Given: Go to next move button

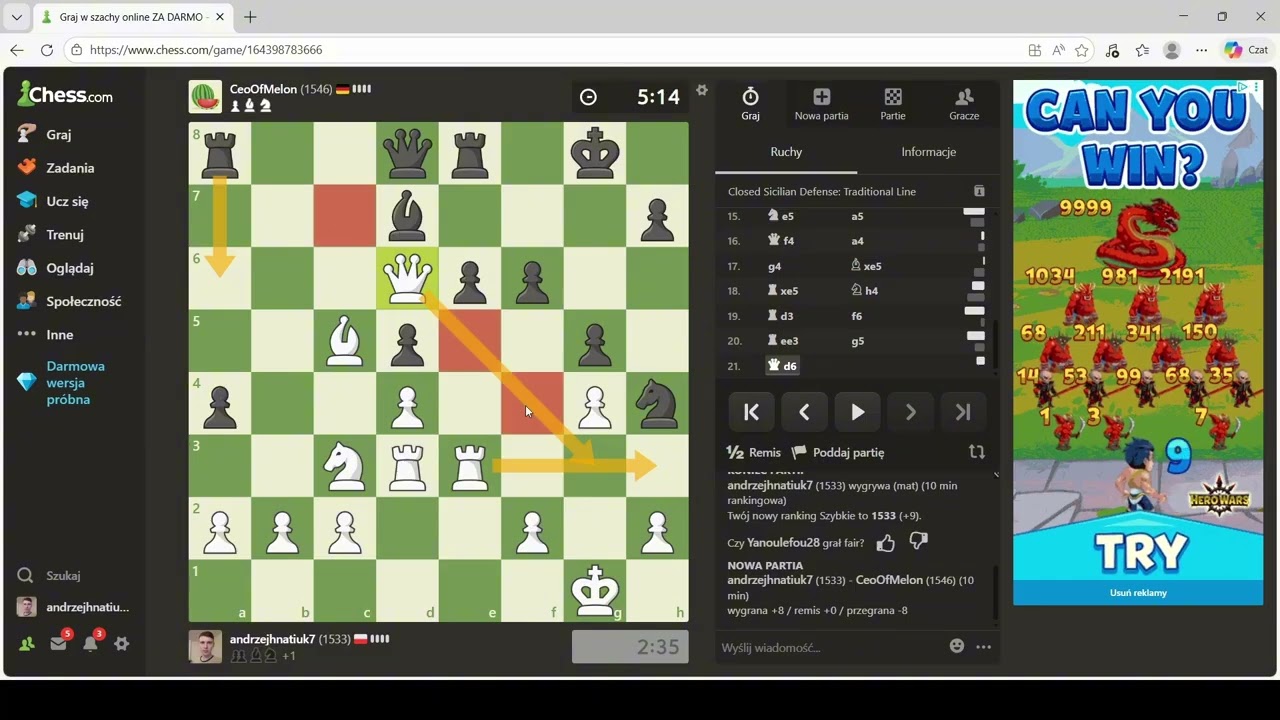Looking at the screenshot, I should (910, 412).
